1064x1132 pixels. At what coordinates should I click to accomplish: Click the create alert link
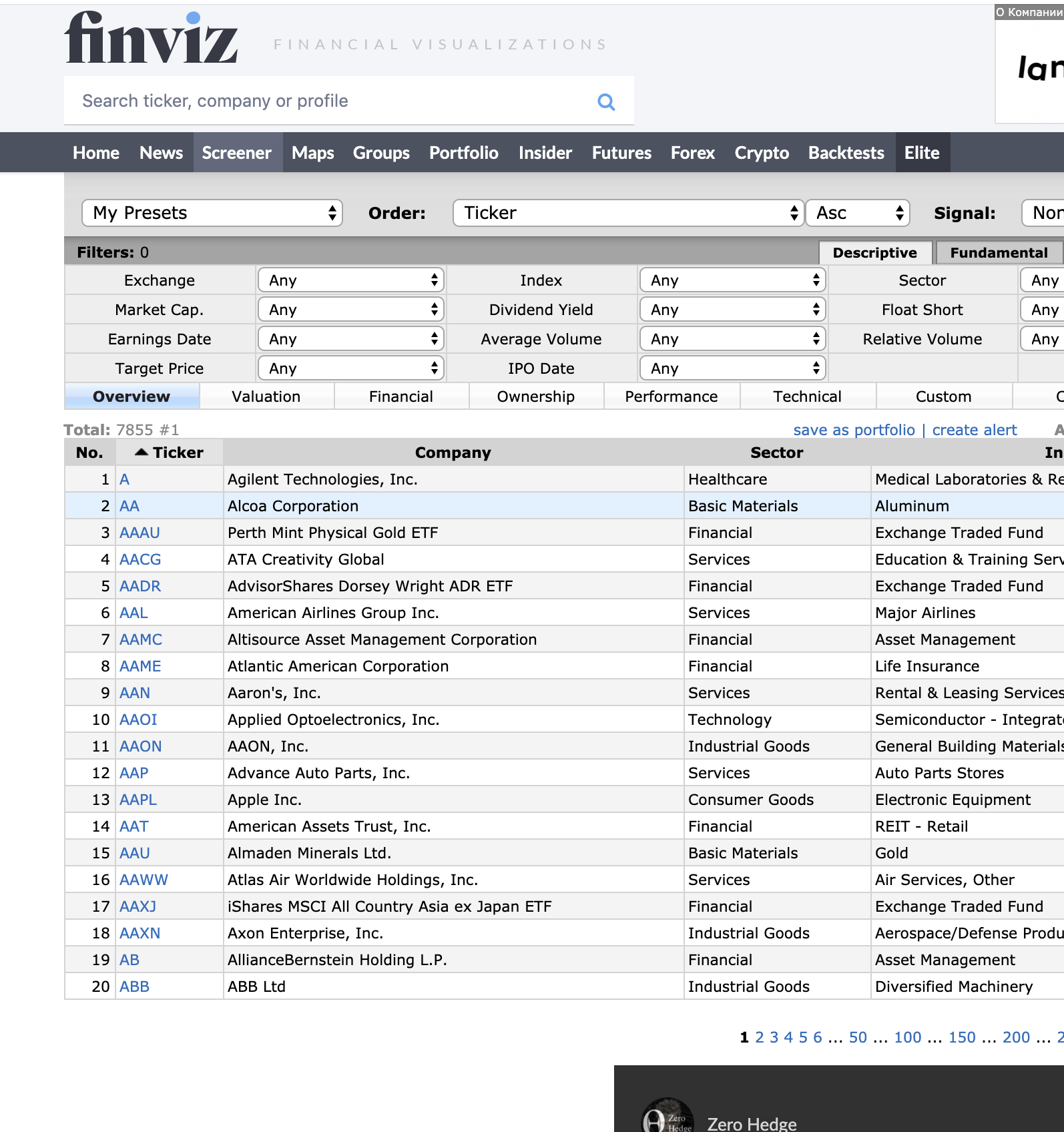coord(974,430)
